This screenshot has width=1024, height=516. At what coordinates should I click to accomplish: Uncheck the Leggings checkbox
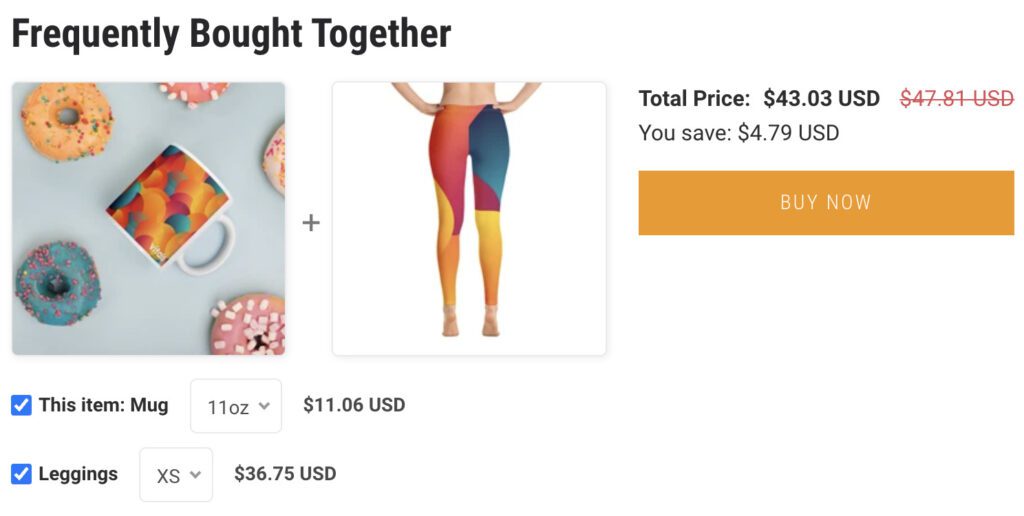point(21,473)
